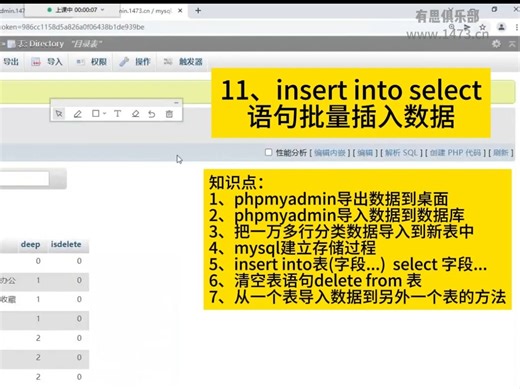
Task: Click the 编辑 edit link
Action: coord(365,153)
